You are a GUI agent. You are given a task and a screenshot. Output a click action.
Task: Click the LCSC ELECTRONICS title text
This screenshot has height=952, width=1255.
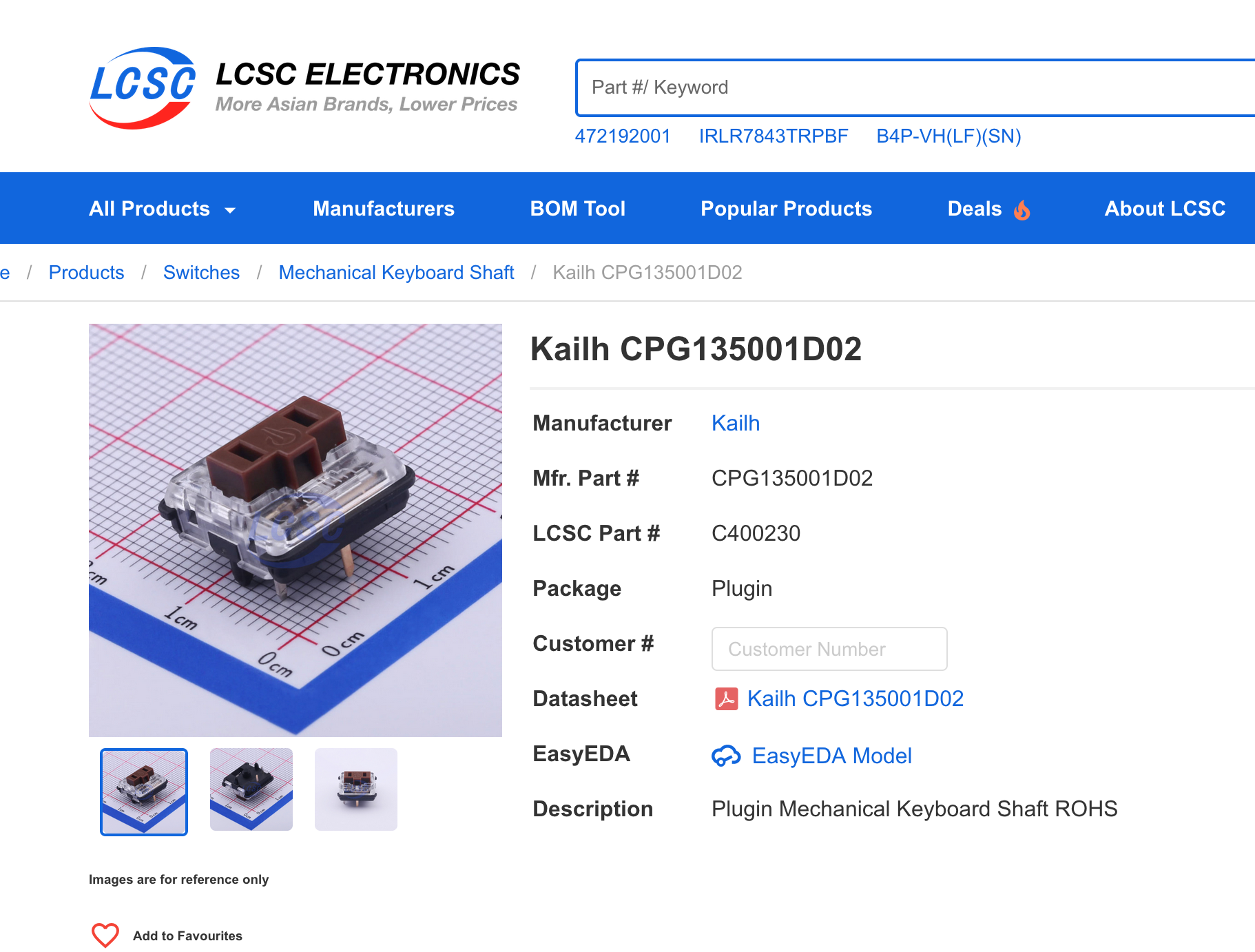368,74
